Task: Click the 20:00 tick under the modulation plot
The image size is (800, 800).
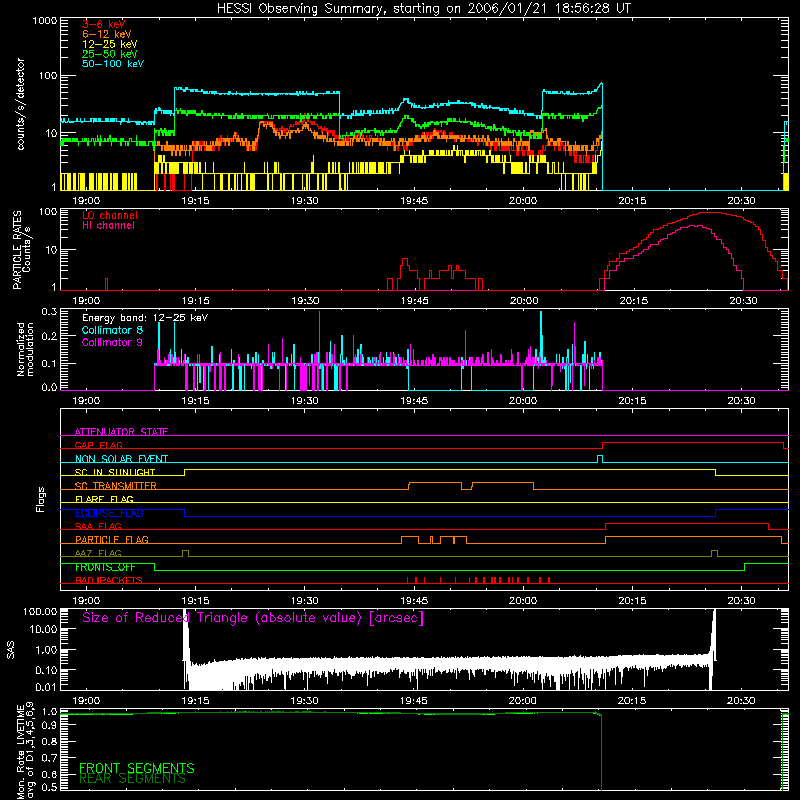Action: click(x=523, y=401)
